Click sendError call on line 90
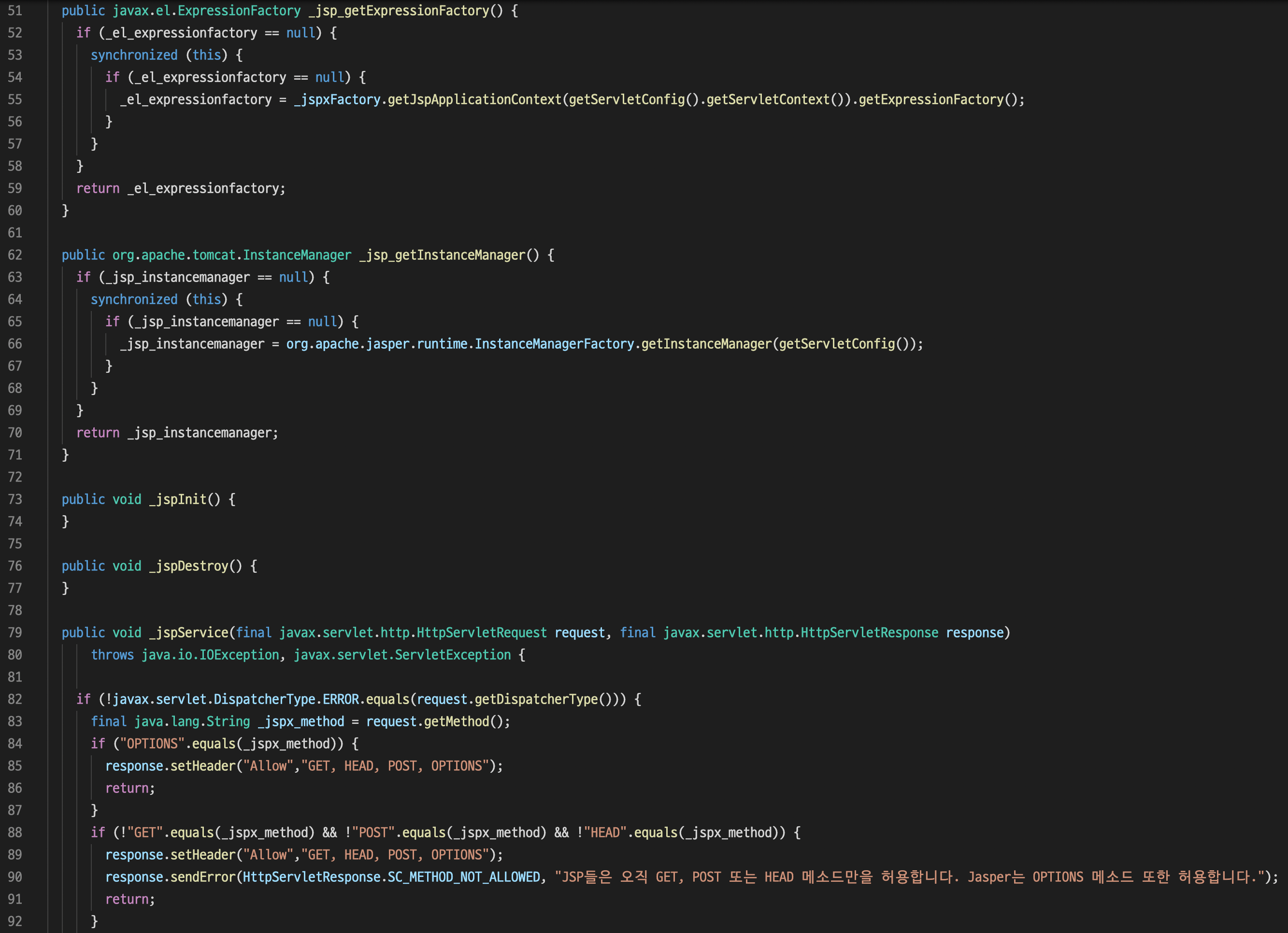 (203, 877)
